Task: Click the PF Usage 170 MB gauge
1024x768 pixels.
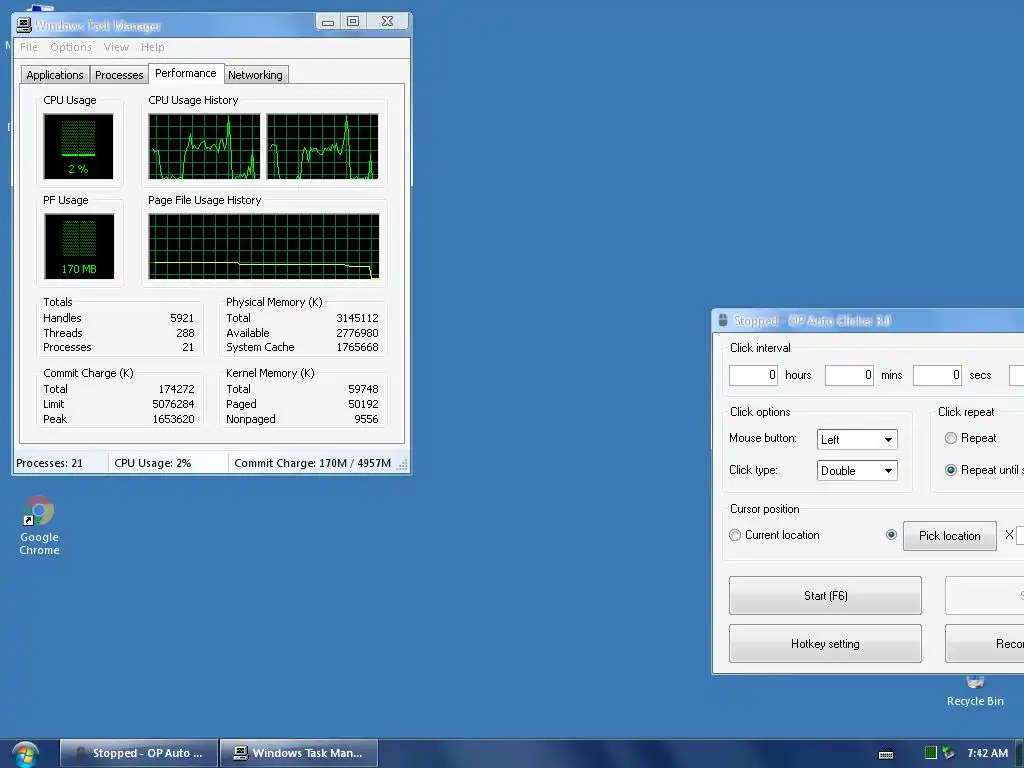Action: pyautogui.click(x=79, y=246)
